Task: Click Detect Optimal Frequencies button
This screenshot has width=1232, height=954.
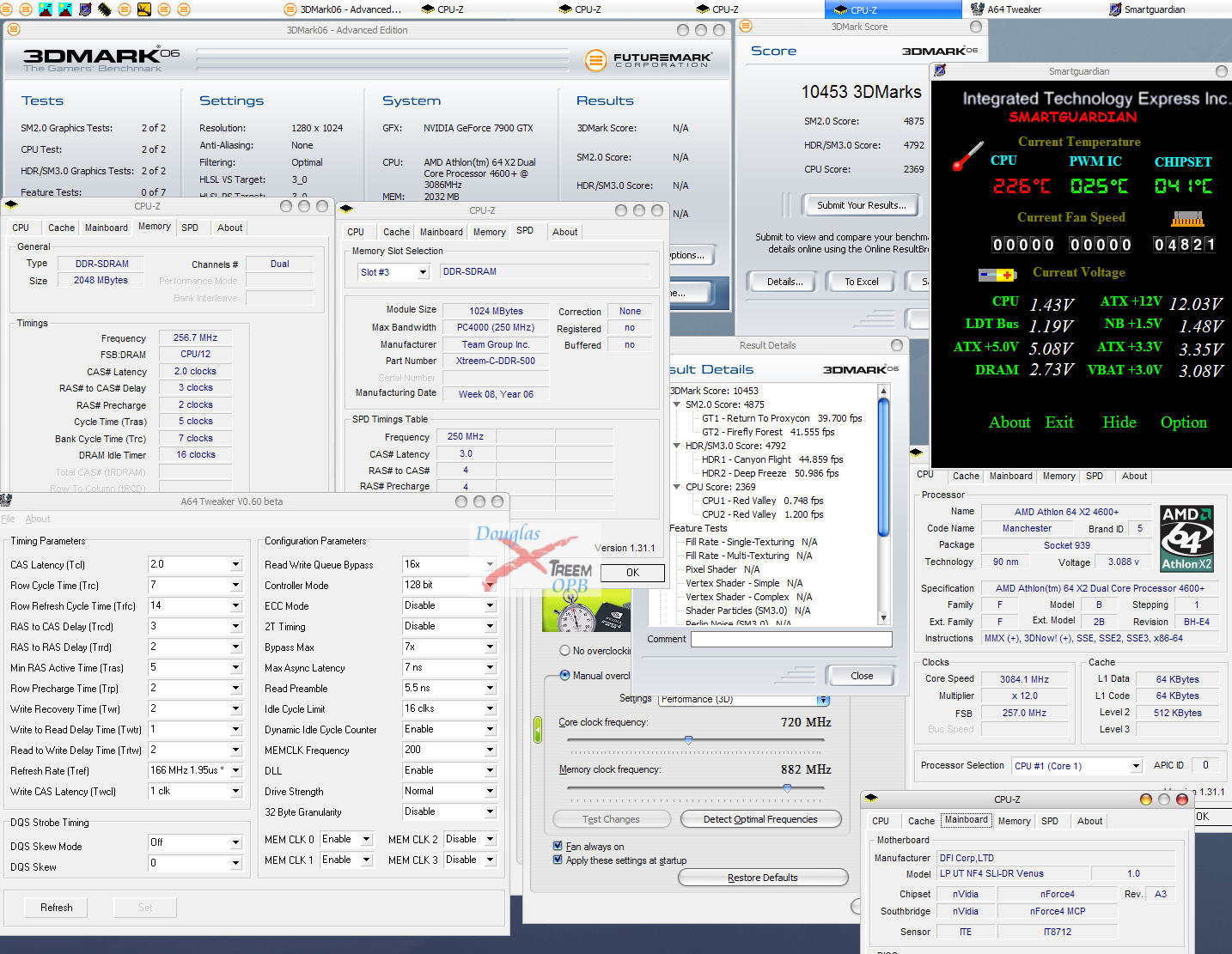Action: point(760,819)
